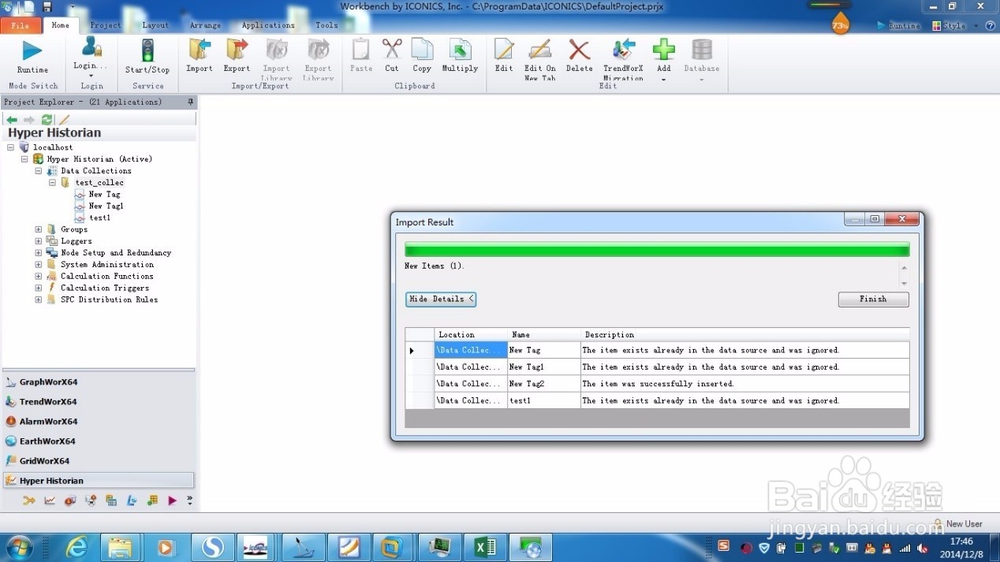Select the test1 tree item
The height and width of the screenshot is (562, 1000).
[99, 218]
